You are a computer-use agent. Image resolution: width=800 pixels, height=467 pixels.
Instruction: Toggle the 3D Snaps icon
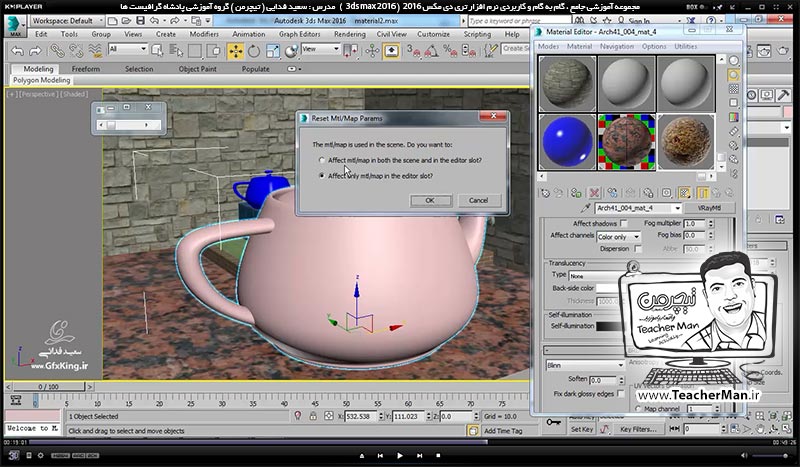[x=413, y=51]
